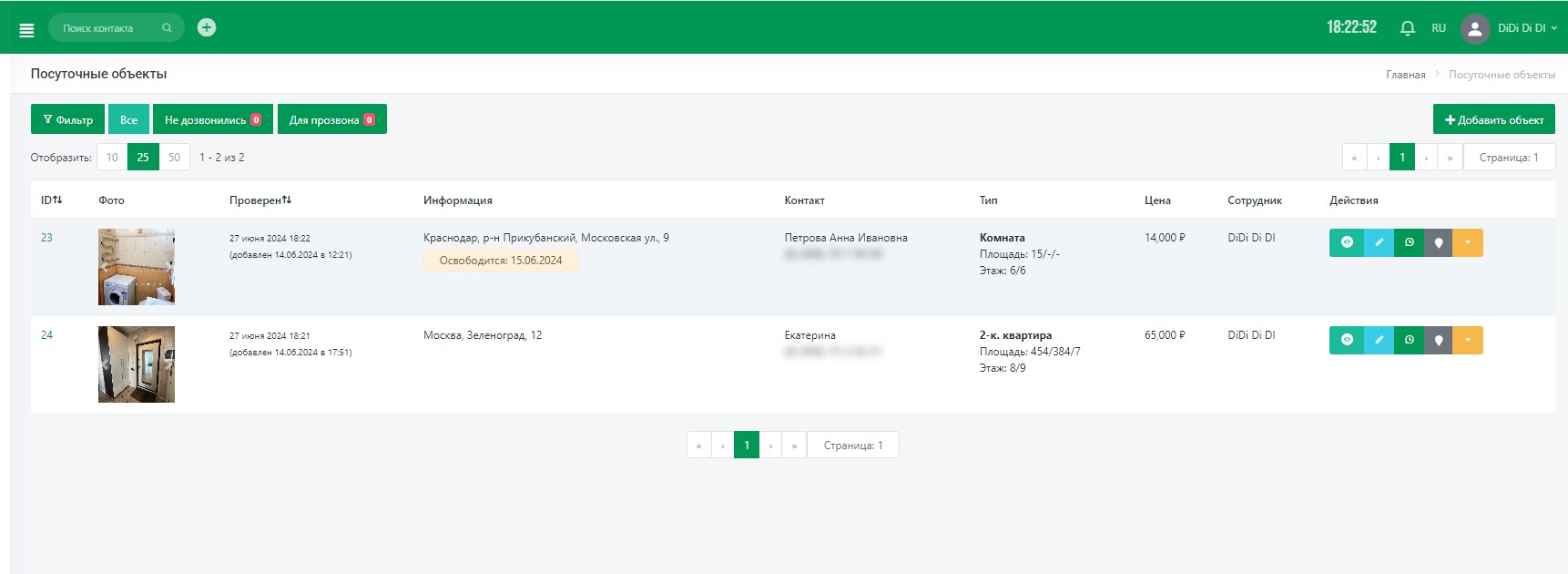Open WhatsApp for object 24
The image size is (1568, 574).
click(1409, 340)
